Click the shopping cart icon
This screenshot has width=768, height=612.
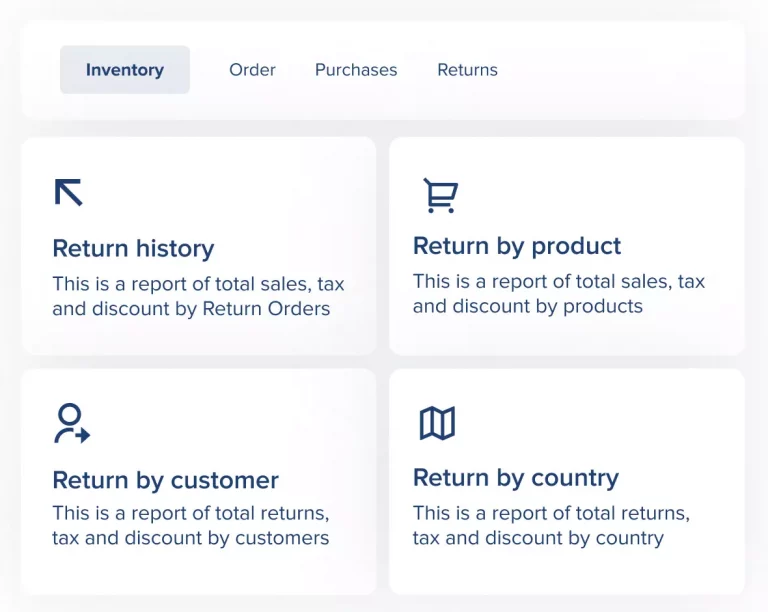(439, 195)
